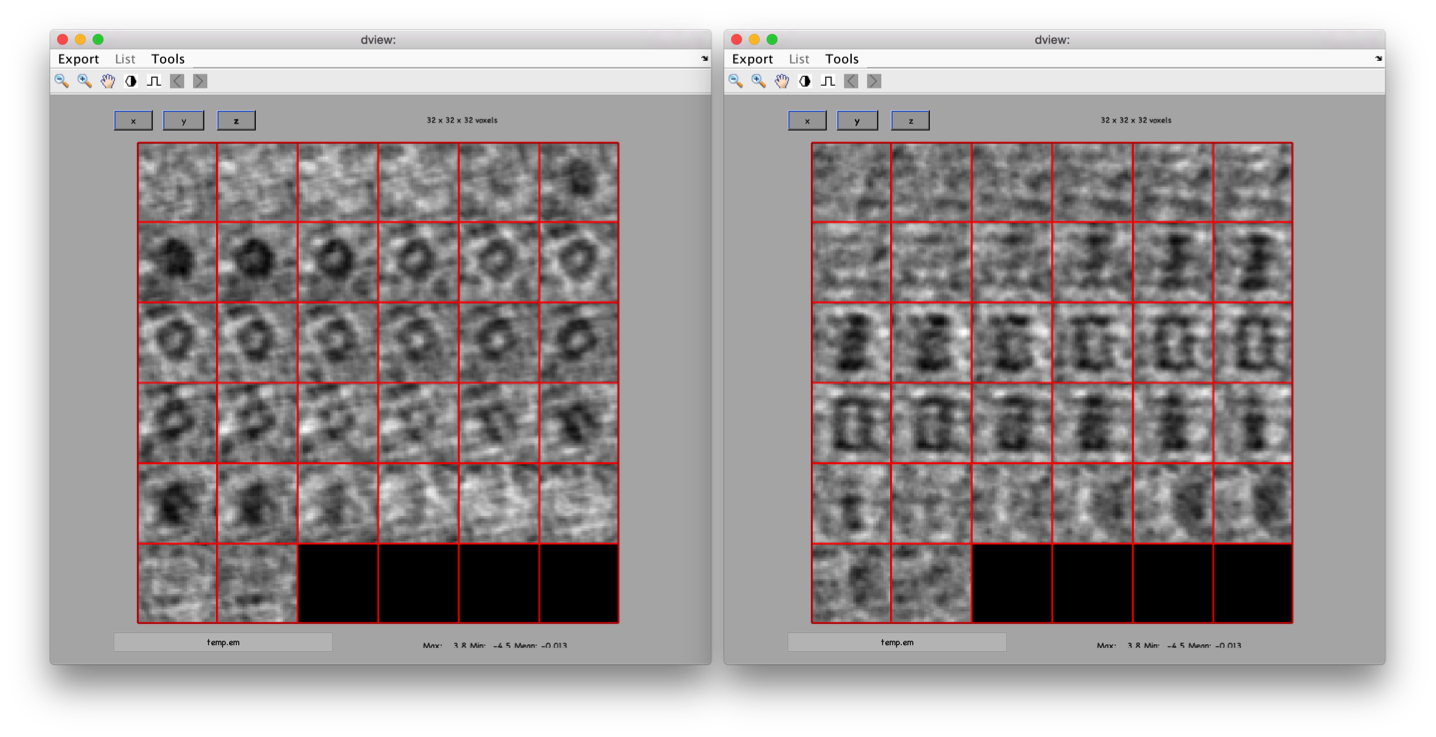The height and width of the screenshot is (737, 1436).
Task: Activate hand pan tool in left window
Action: [108, 81]
